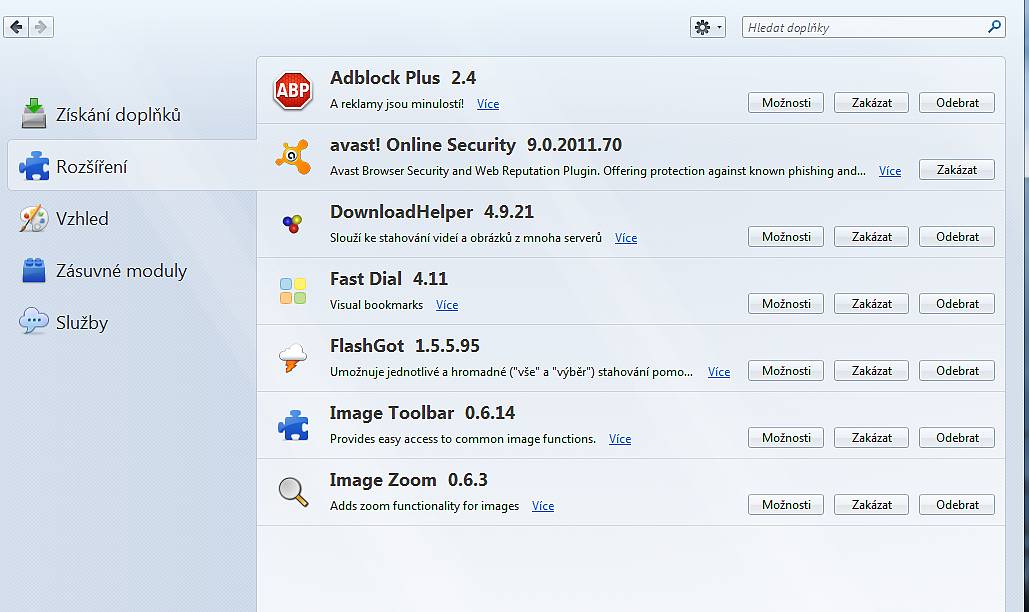Open the 'Služby' category
This screenshot has height=612, width=1029.
132,322
